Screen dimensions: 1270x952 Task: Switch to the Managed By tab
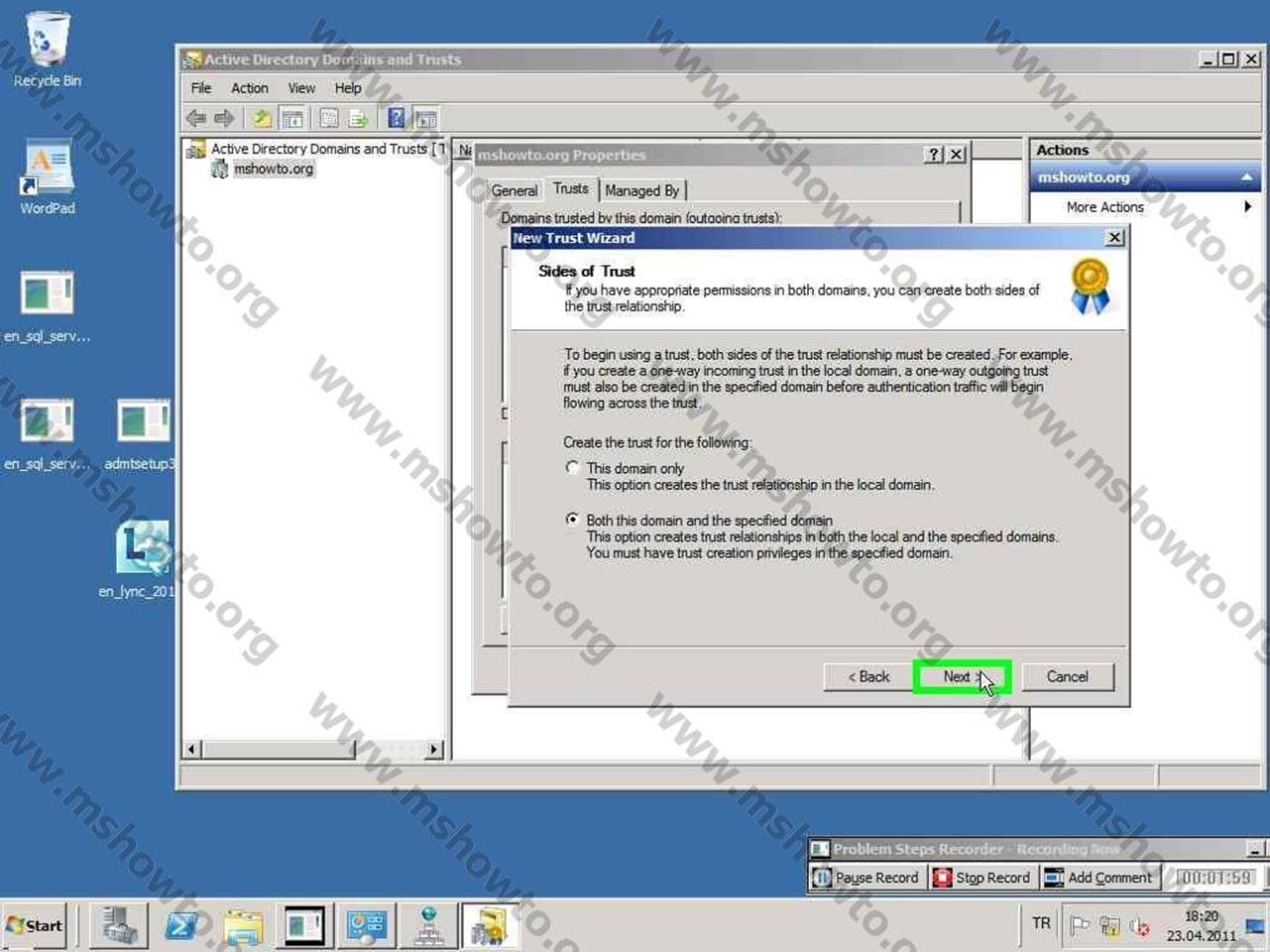[641, 190]
